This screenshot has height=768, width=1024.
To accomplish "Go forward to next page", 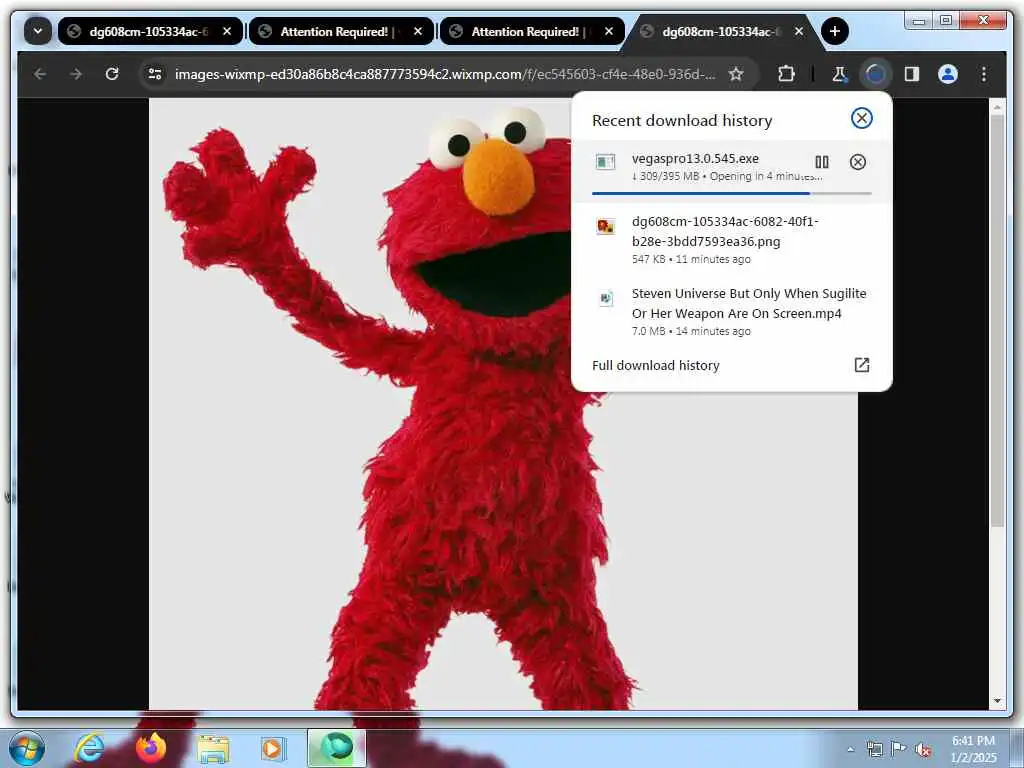I will pyautogui.click(x=76, y=74).
